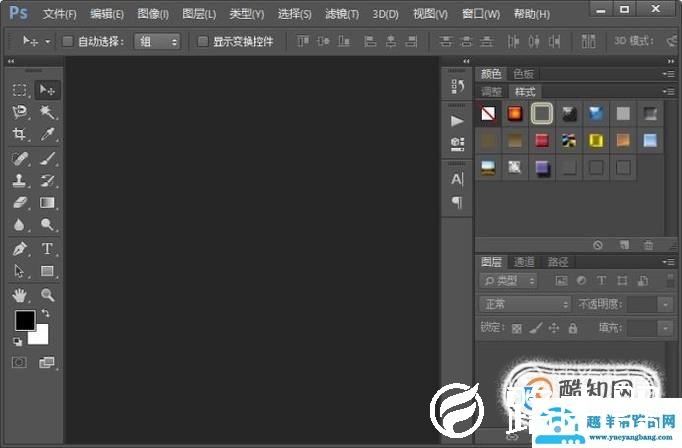Reset default foreground and background colors

17,342
